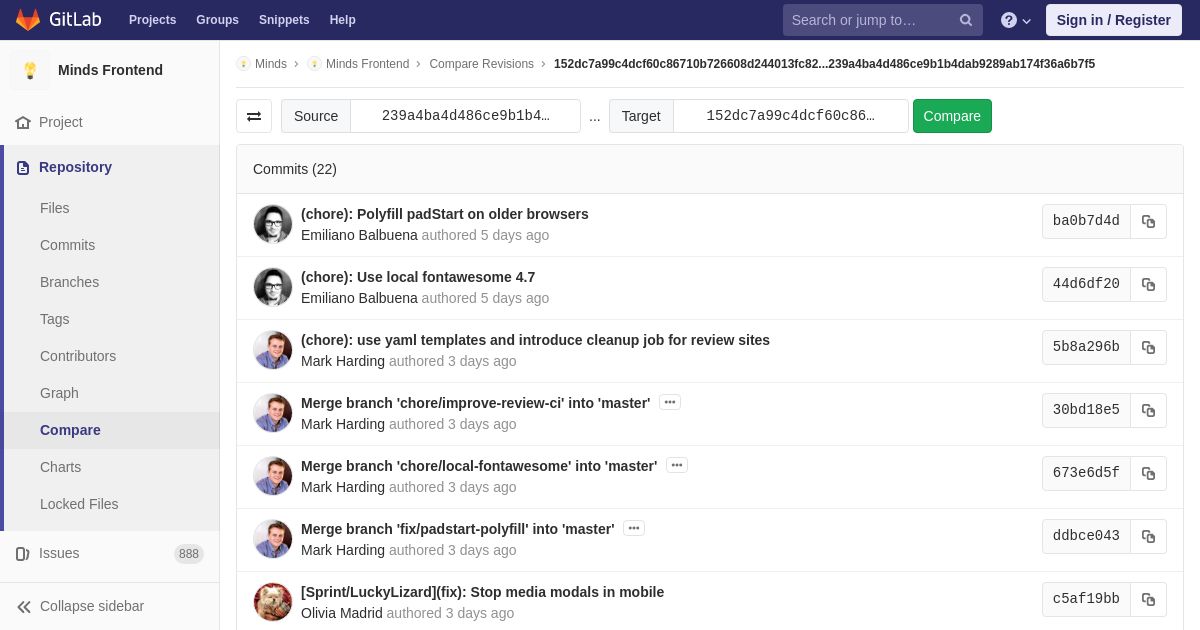Image resolution: width=1200 pixels, height=630 pixels.
Task: Click the search magnifier icon
Action: pos(965,20)
